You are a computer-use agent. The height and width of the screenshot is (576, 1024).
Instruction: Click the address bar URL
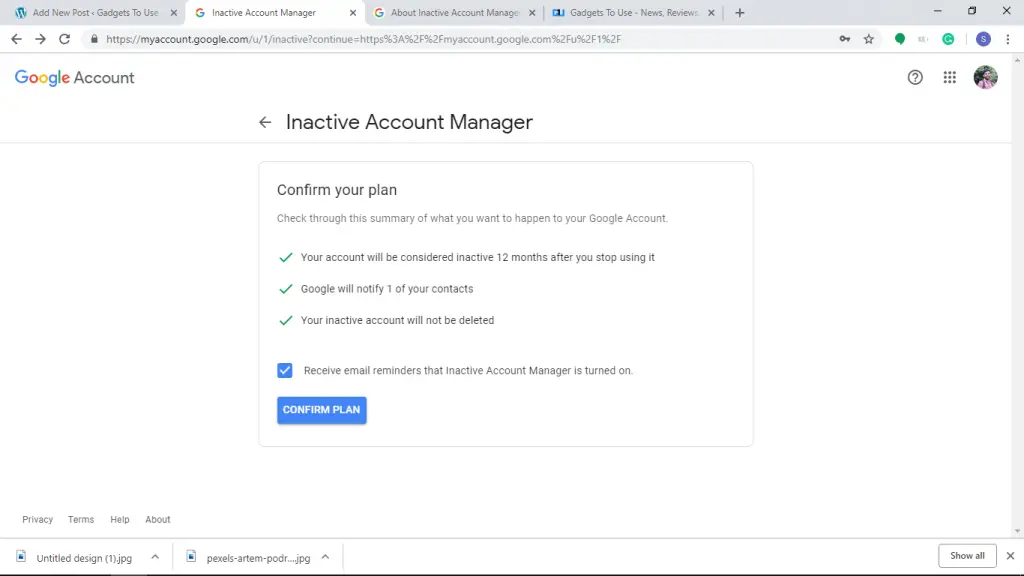click(364, 39)
